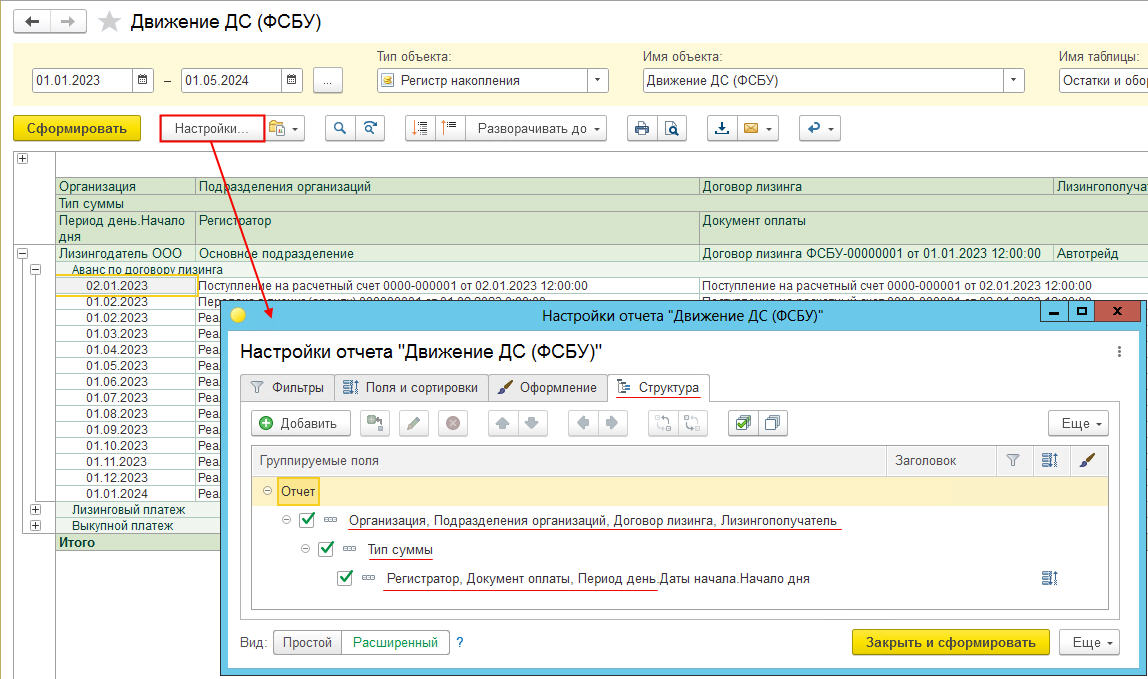Collapse the Отчет tree node
Viewport: 1148px width, 679px height.
[267, 491]
